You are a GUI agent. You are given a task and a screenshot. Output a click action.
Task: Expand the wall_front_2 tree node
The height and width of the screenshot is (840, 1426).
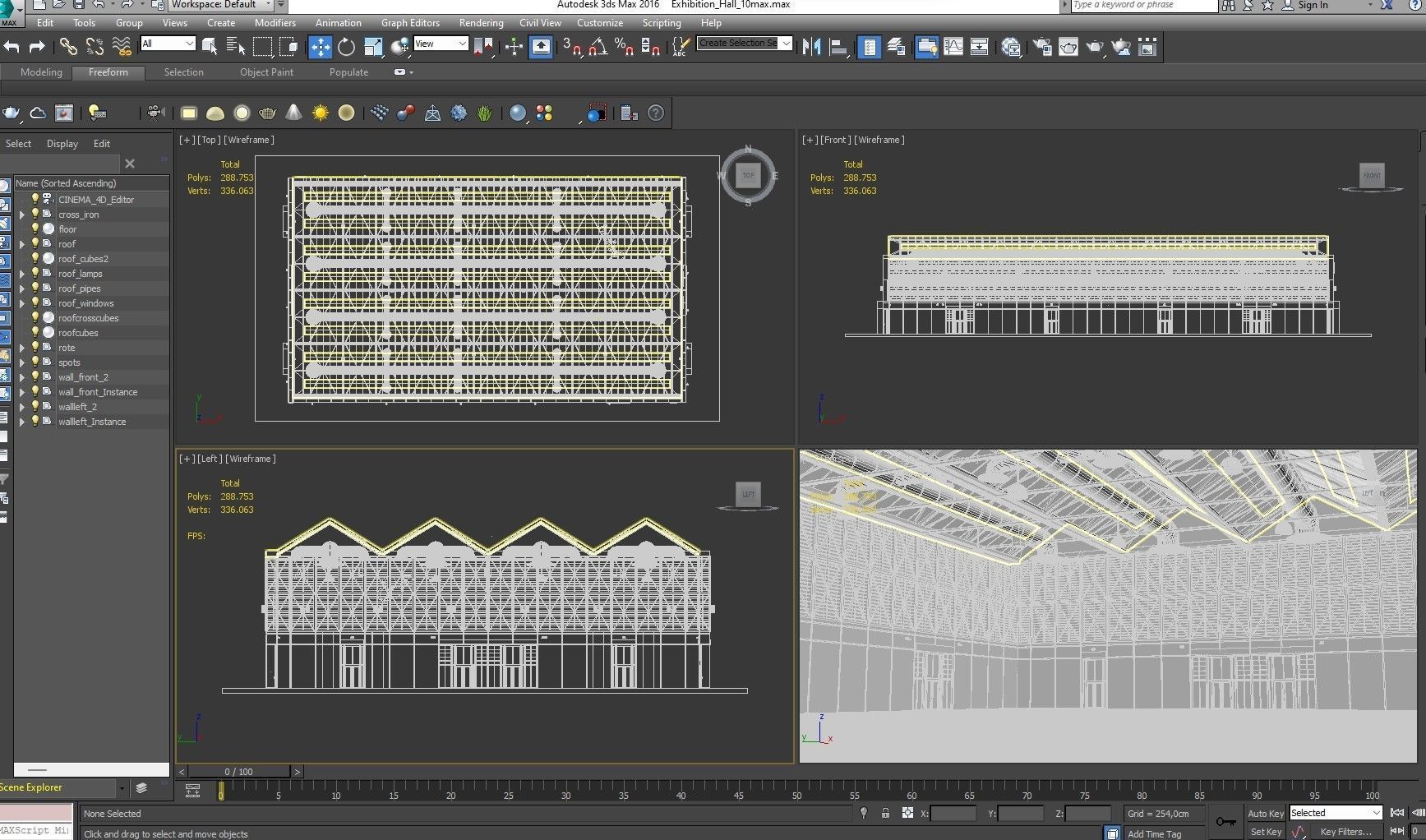pos(22,377)
